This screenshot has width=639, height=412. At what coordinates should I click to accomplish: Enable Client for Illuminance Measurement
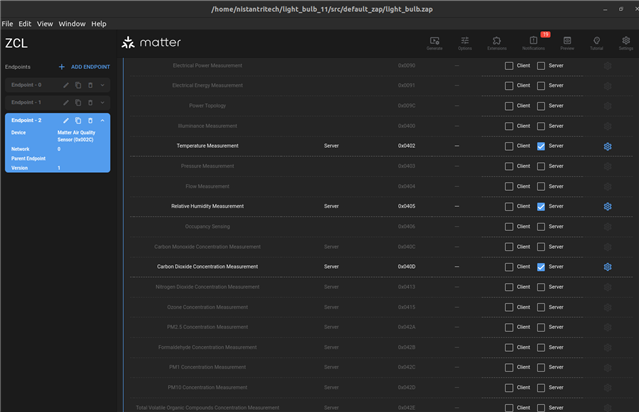[x=509, y=126]
